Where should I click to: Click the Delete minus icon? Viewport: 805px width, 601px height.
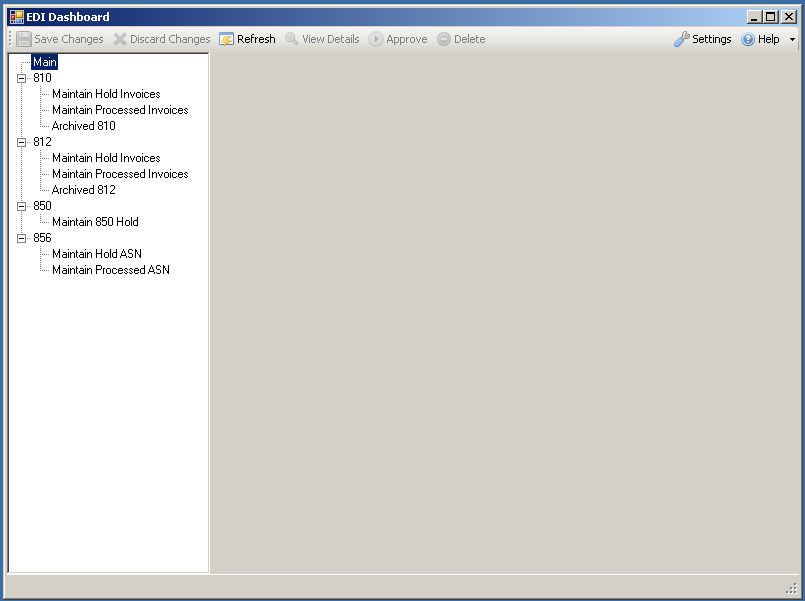click(x=444, y=39)
